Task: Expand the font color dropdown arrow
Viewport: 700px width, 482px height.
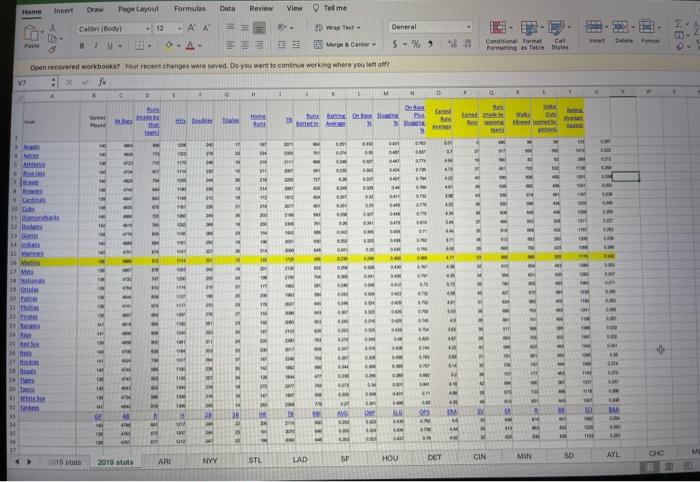Action: [x=200, y=46]
